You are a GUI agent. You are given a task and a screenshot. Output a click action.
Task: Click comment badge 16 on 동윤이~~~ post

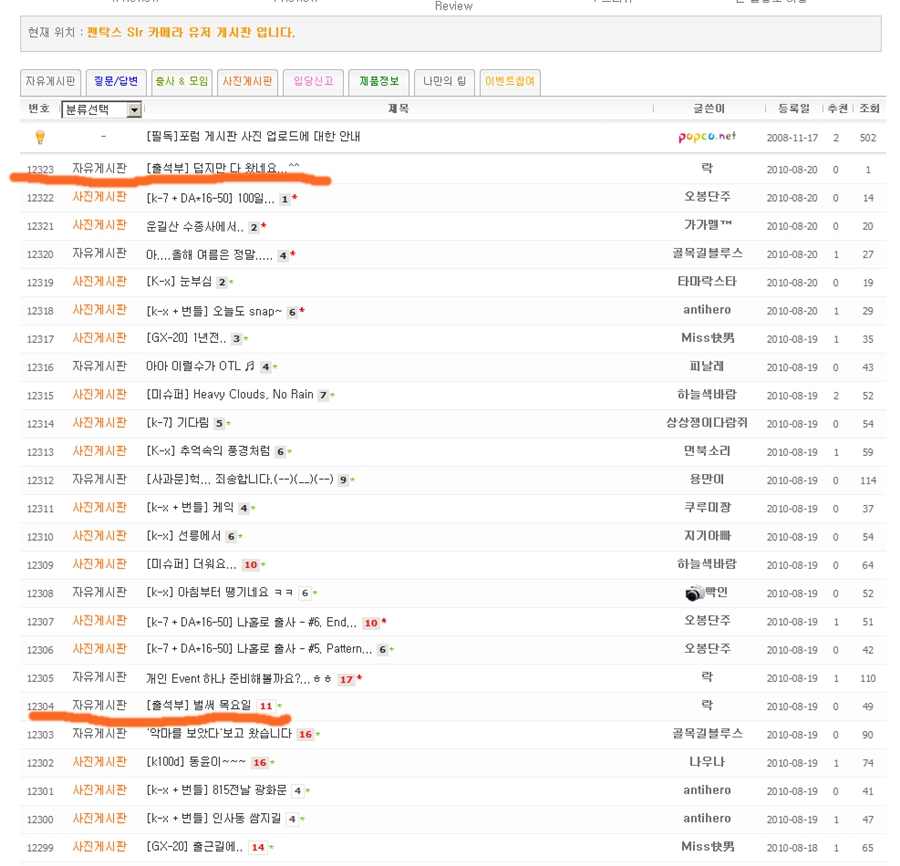259,763
